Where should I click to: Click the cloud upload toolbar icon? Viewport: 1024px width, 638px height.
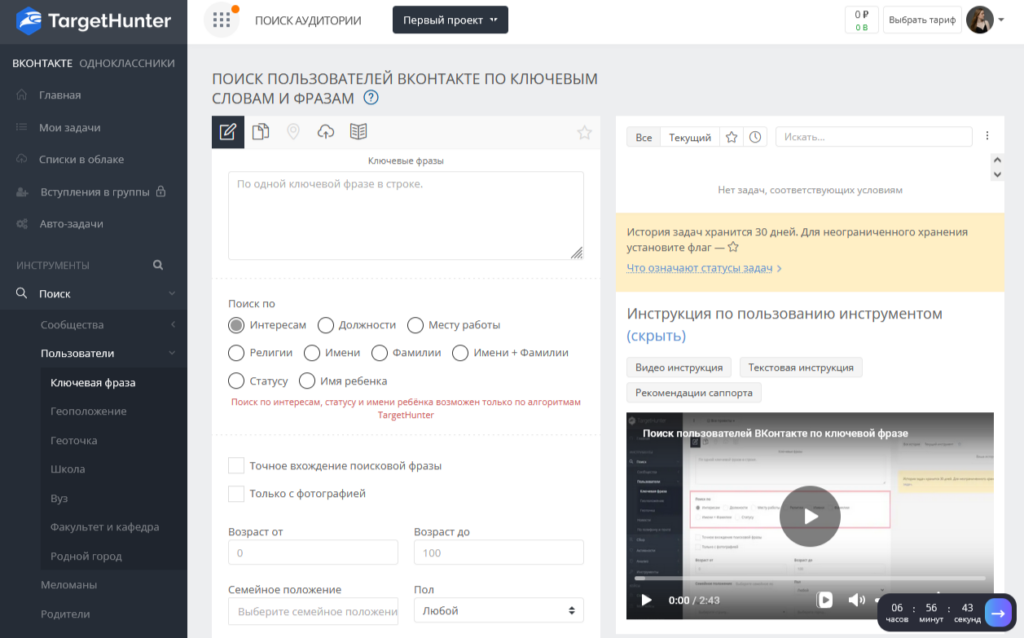(x=325, y=132)
